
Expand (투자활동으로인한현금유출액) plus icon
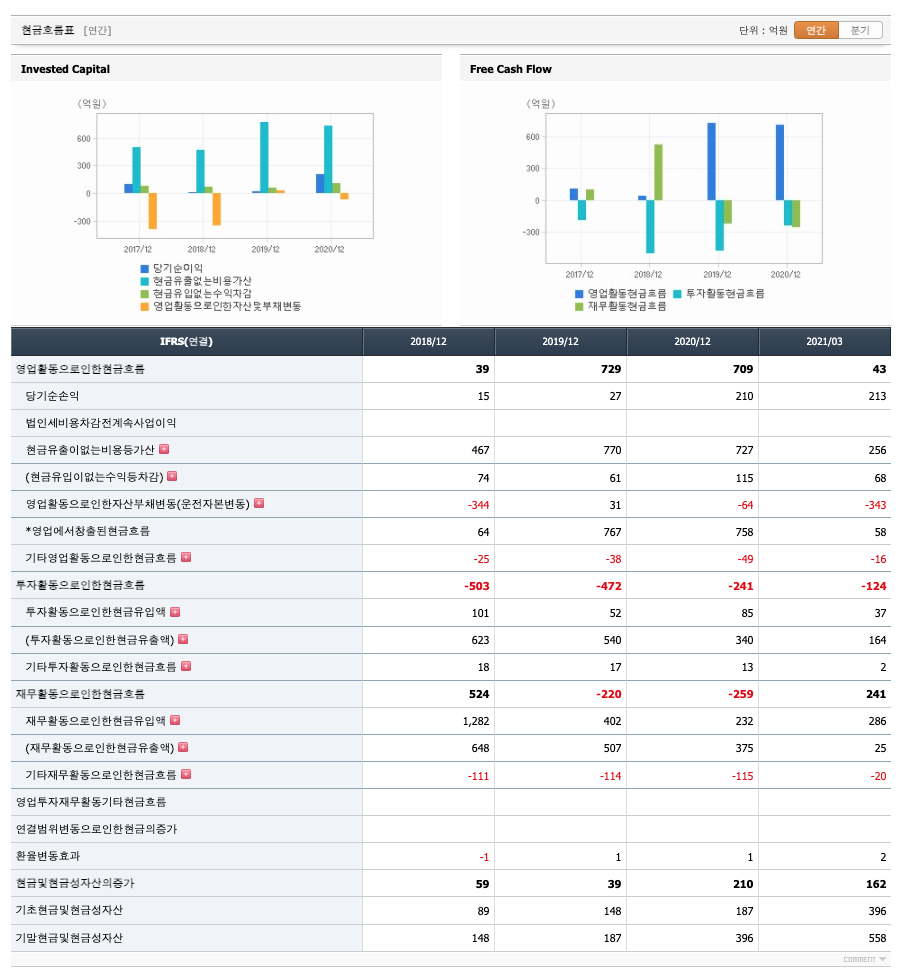pos(183,639)
